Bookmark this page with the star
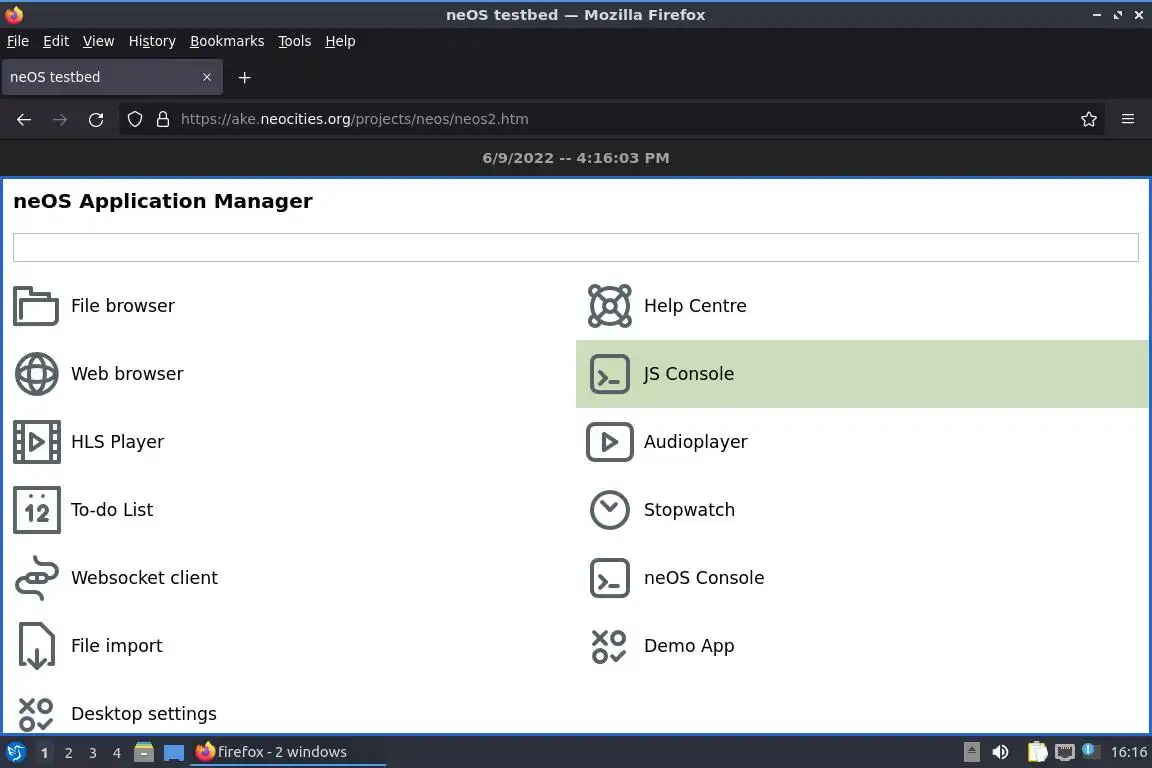Viewport: 1152px width, 768px height. (1089, 119)
